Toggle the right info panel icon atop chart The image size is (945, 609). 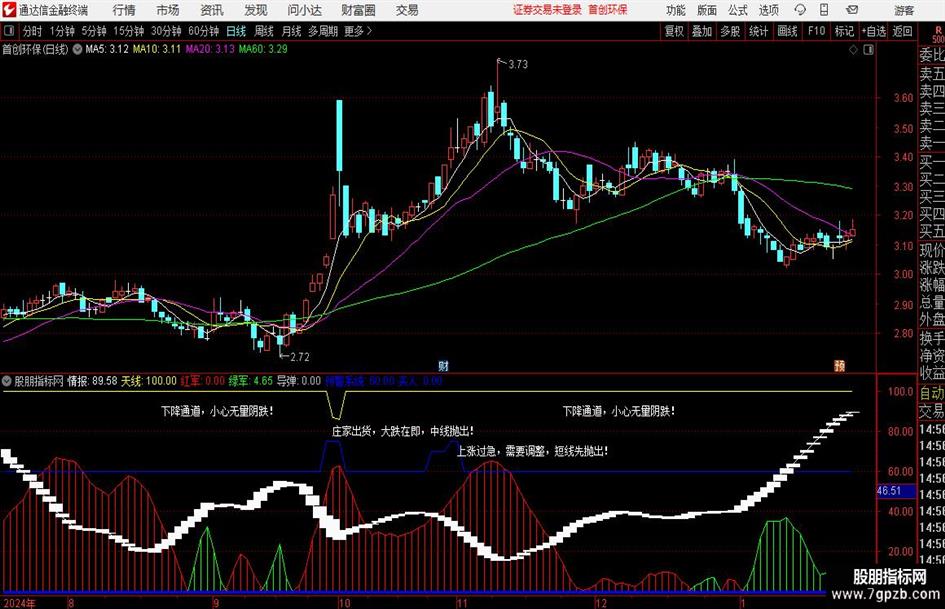(x=868, y=50)
